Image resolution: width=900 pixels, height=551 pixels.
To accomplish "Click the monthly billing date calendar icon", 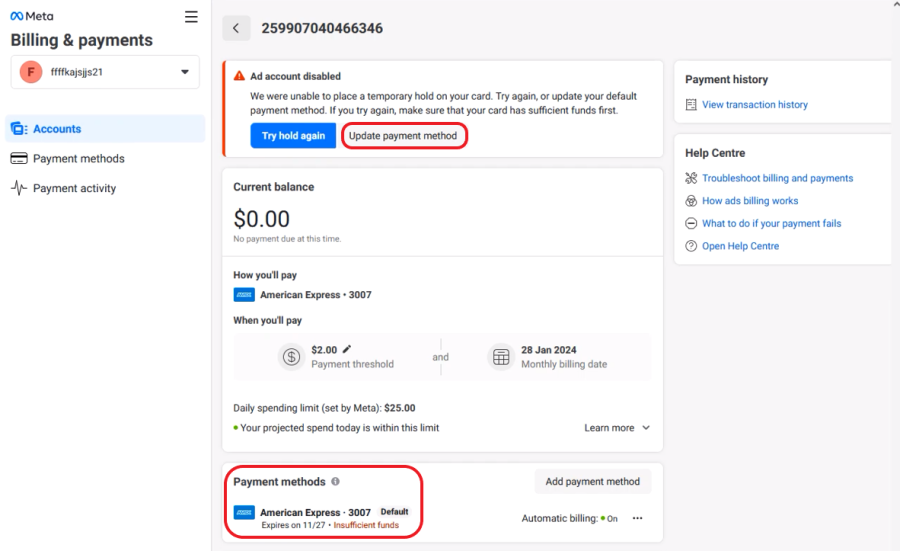I will [501, 357].
